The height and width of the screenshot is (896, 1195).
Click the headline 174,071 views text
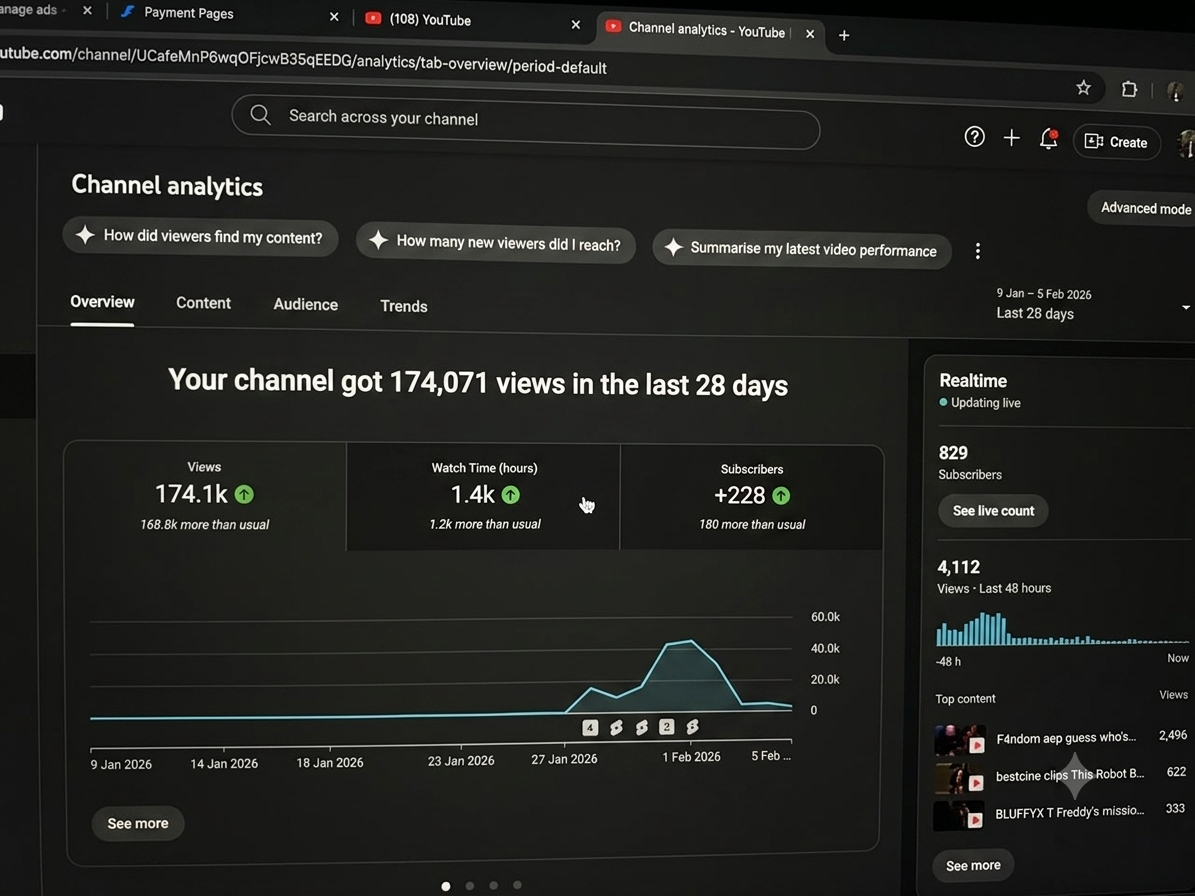478,382
